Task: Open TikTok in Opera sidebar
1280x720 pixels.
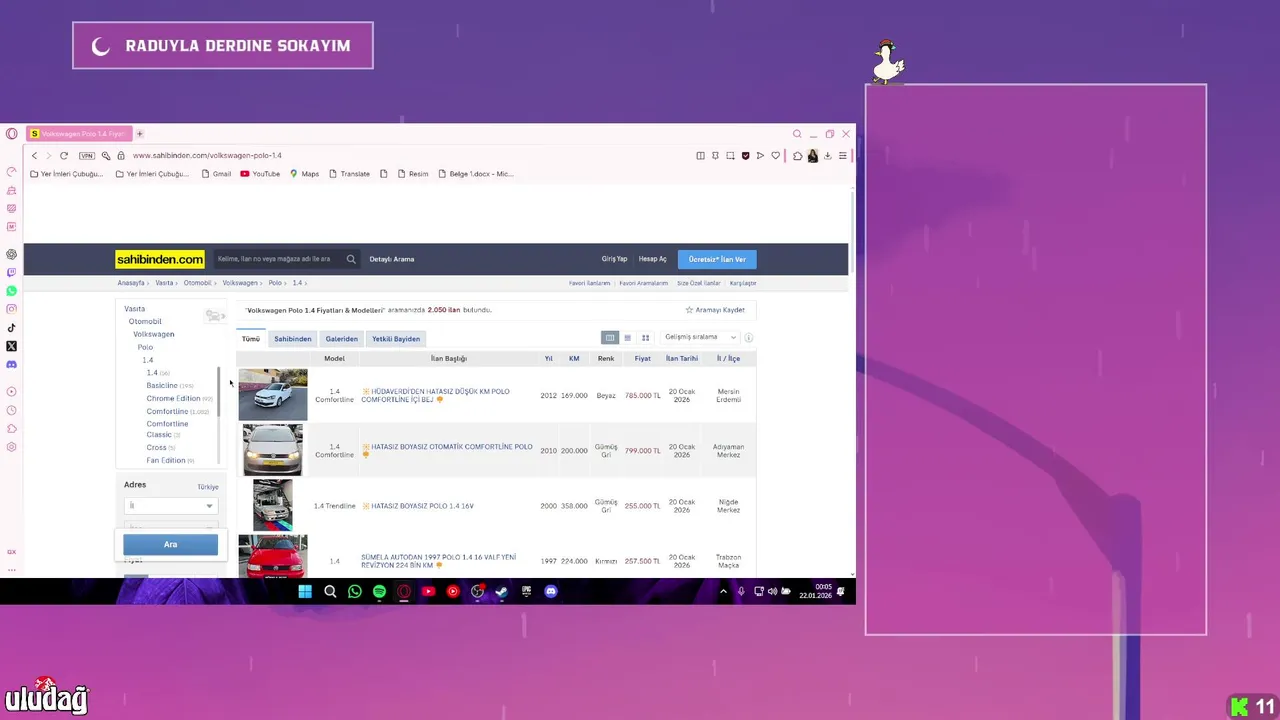Action: point(11,328)
